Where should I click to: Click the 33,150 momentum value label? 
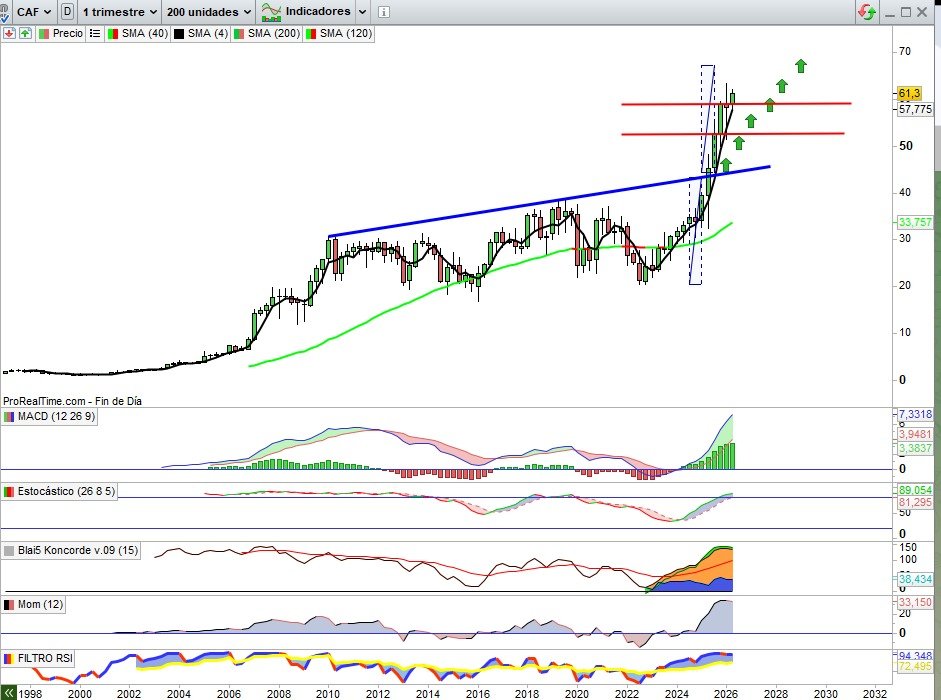[915, 602]
